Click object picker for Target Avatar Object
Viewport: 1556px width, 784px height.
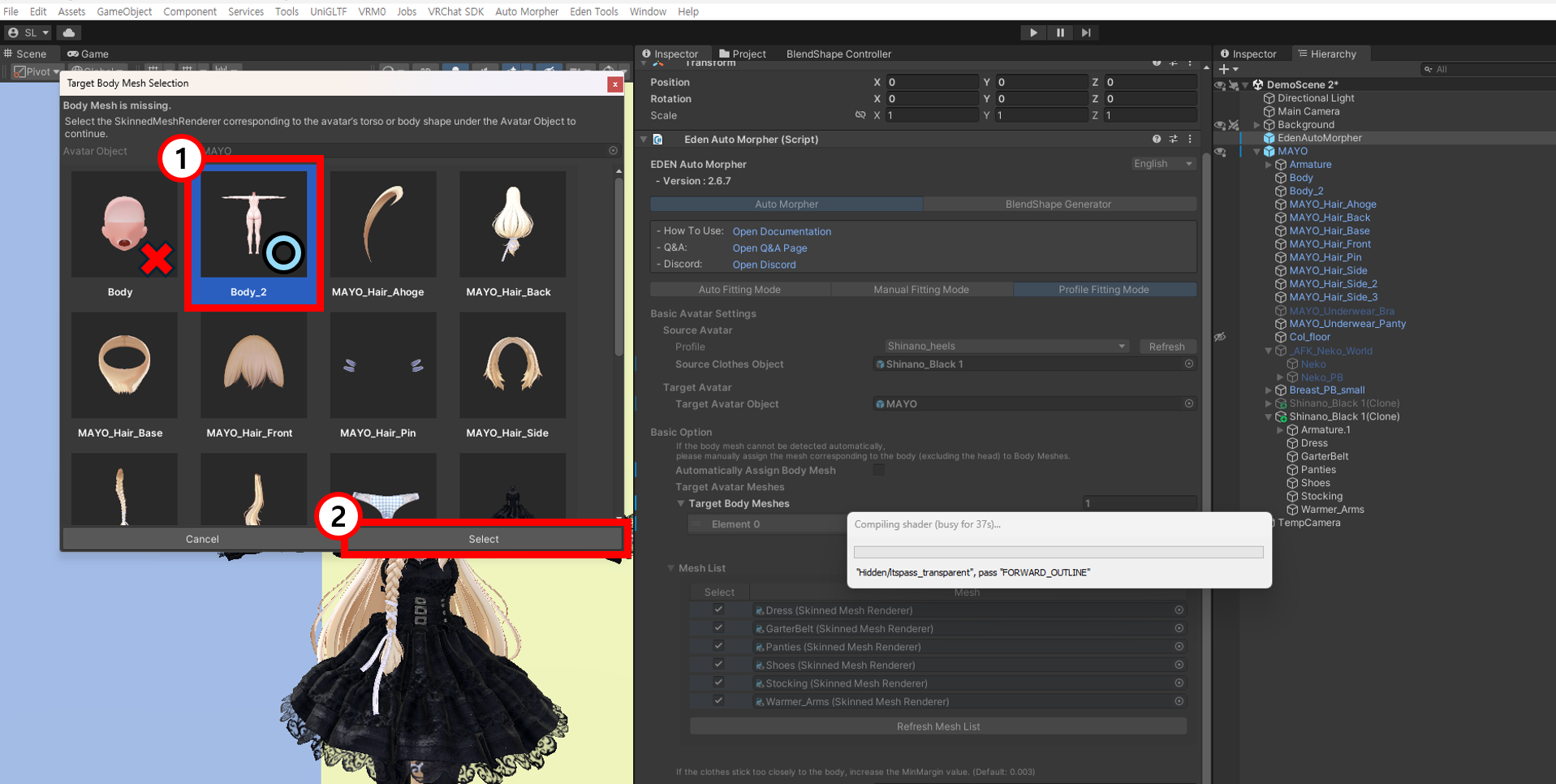click(1189, 403)
